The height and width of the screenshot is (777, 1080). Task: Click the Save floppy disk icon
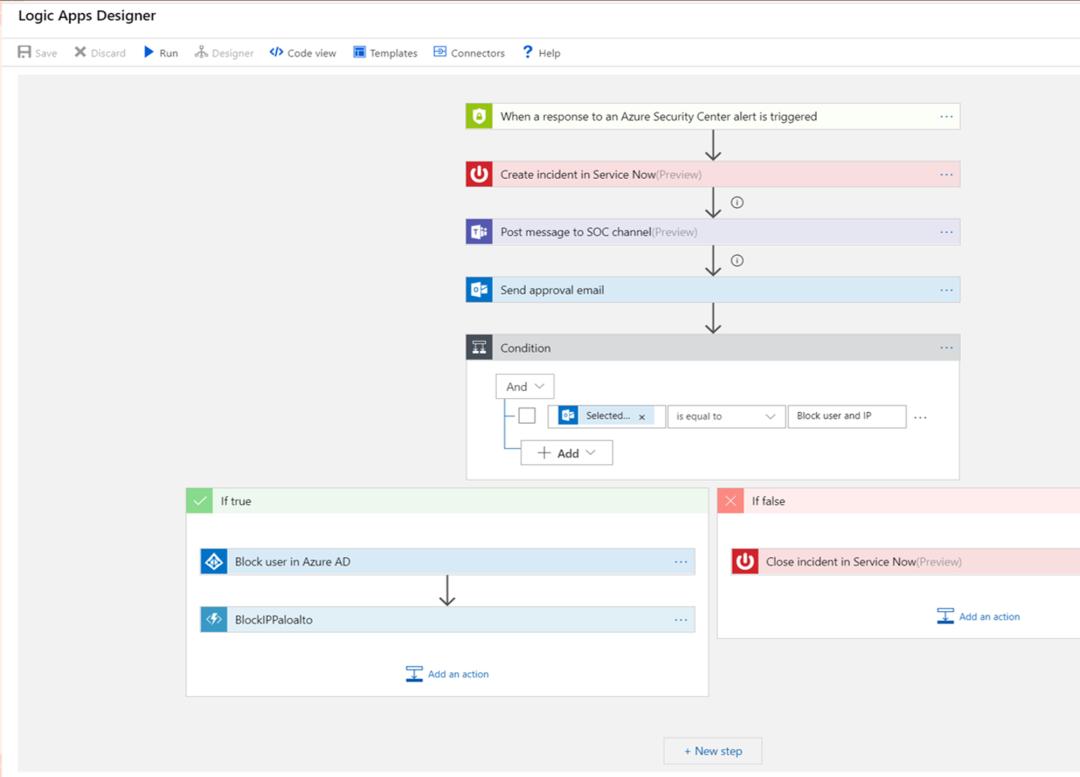(24, 52)
